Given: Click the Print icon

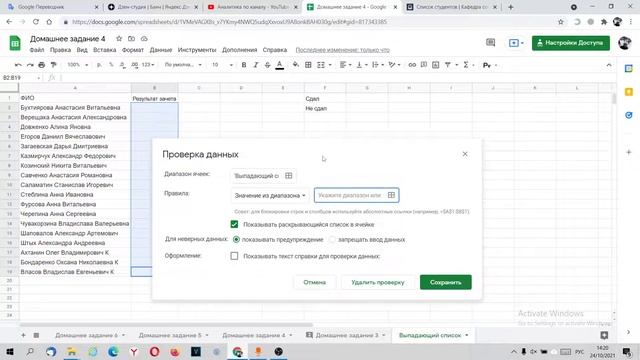Looking at the screenshot, I should click(x=42, y=65).
